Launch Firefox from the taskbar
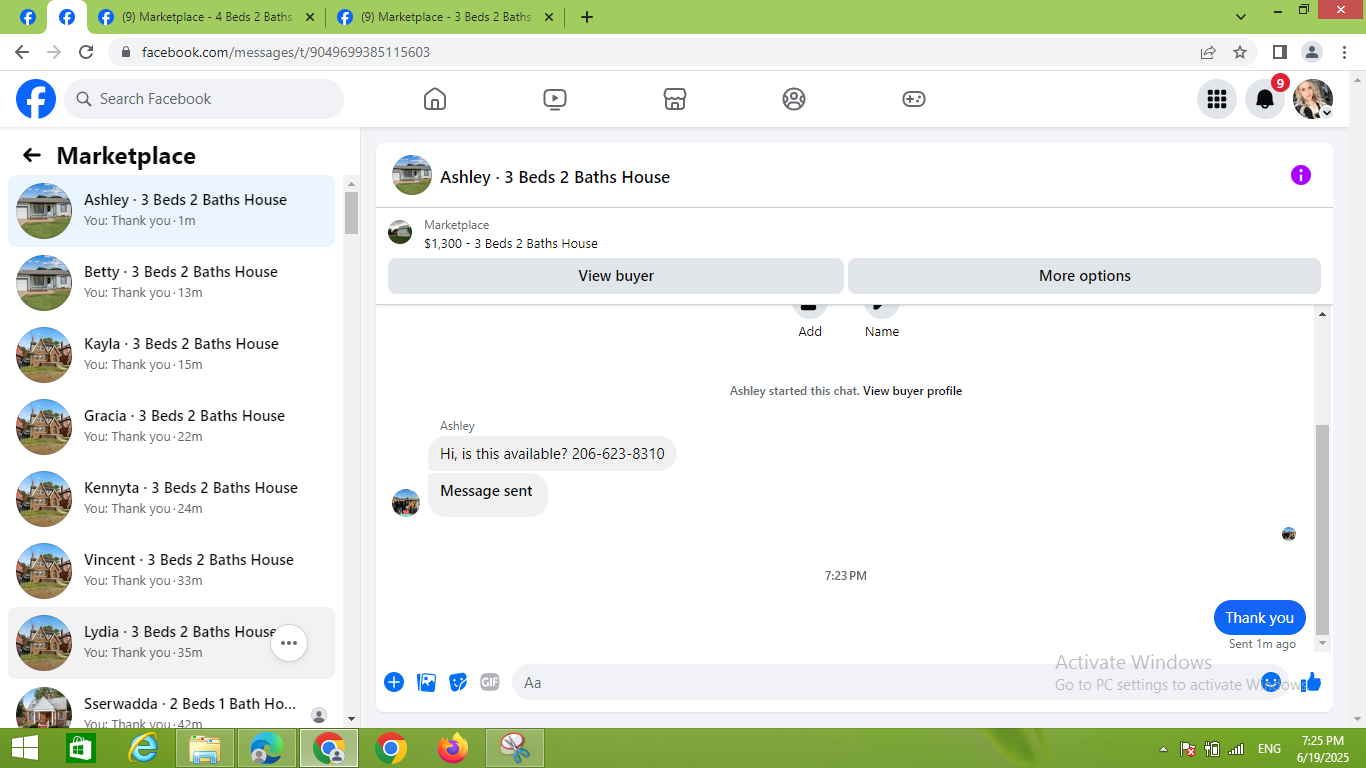The height and width of the screenshot is (768, 1366). coord(453,748)
